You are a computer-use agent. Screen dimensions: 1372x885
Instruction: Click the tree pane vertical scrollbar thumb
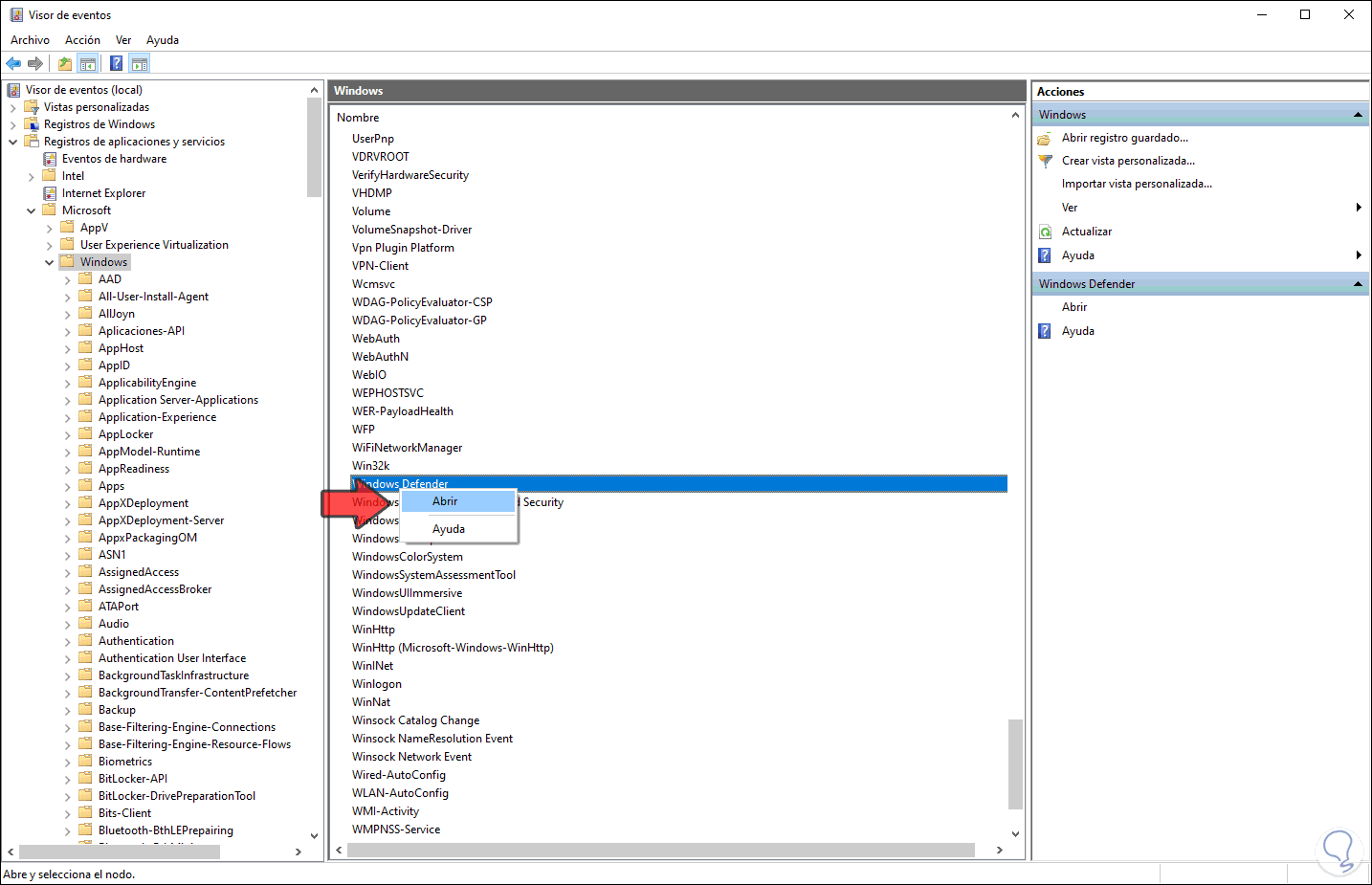[x=314, y=146]
